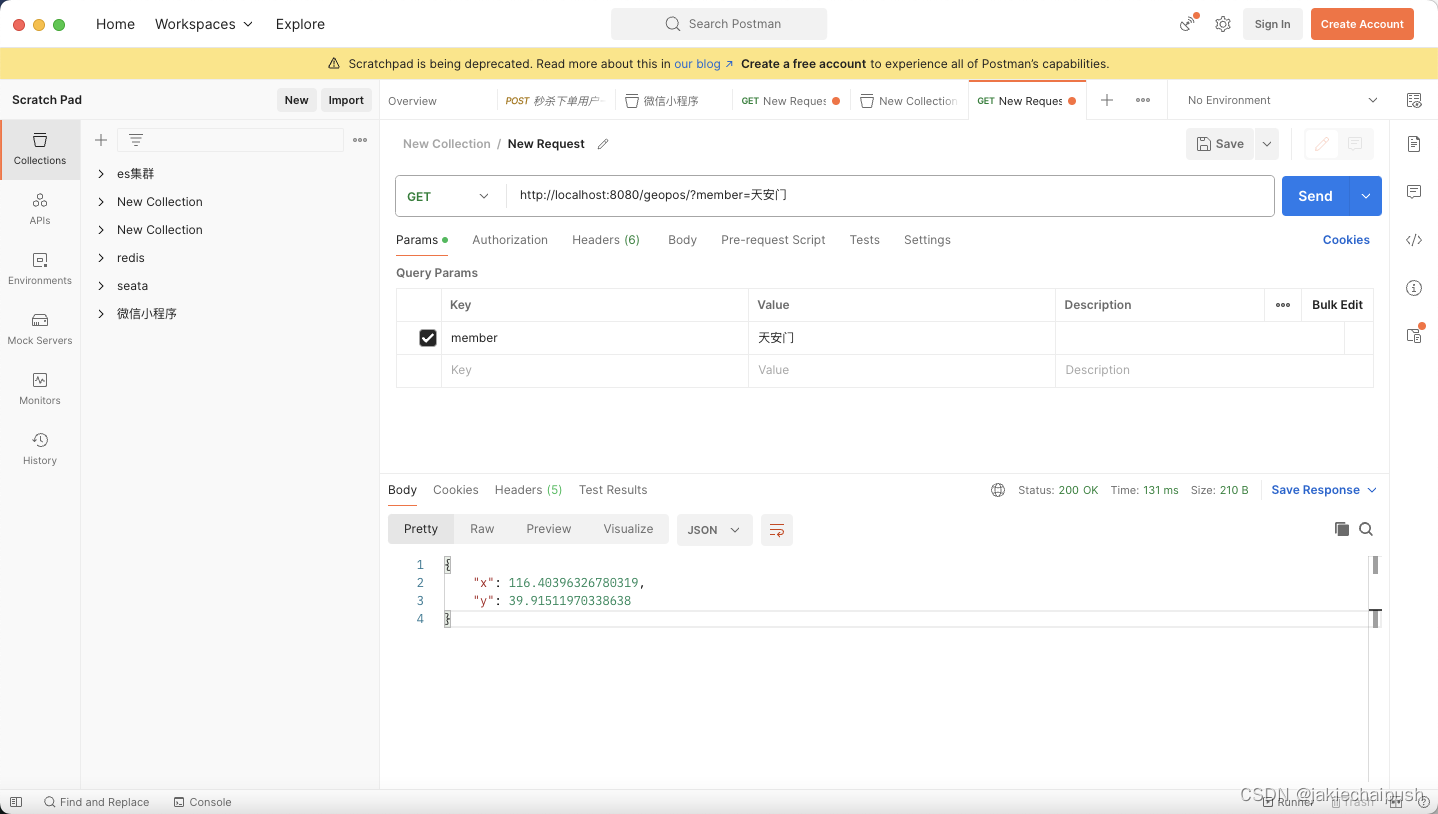Open Save button dropdown arrow
The image size is (1438, 814).
[1267, 144]
